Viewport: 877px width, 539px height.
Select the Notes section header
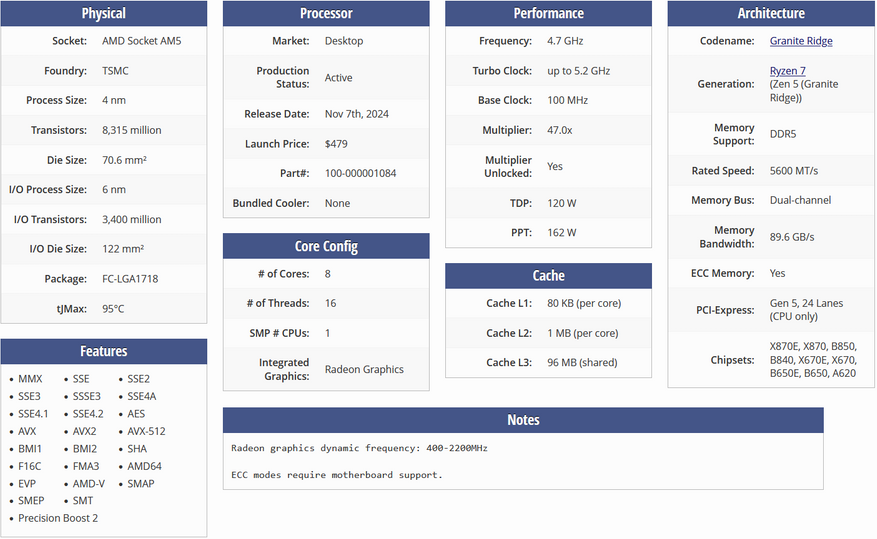coord(523,420)
